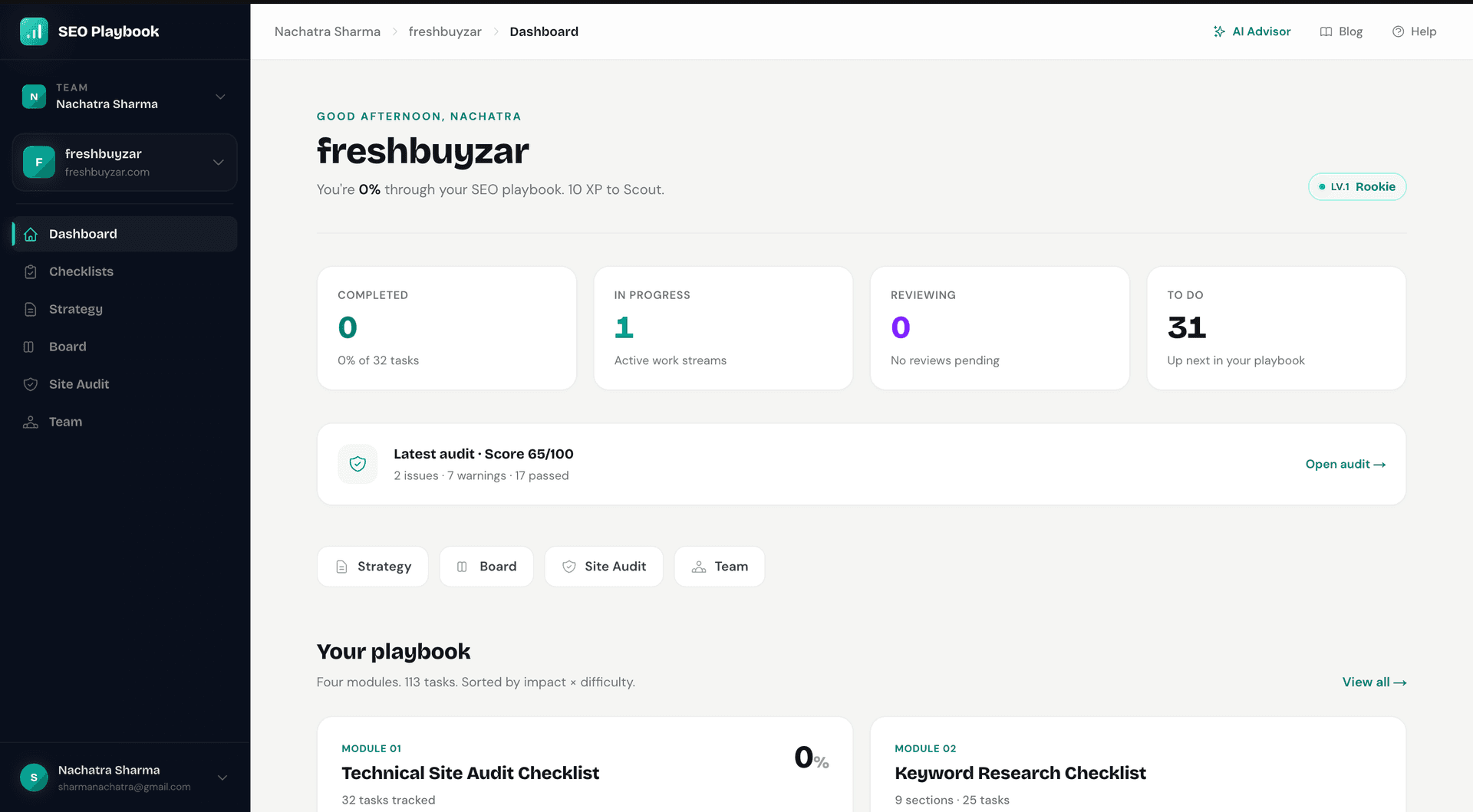Open the Blog link in header

pyautogui.click(x=1341, y=31)
